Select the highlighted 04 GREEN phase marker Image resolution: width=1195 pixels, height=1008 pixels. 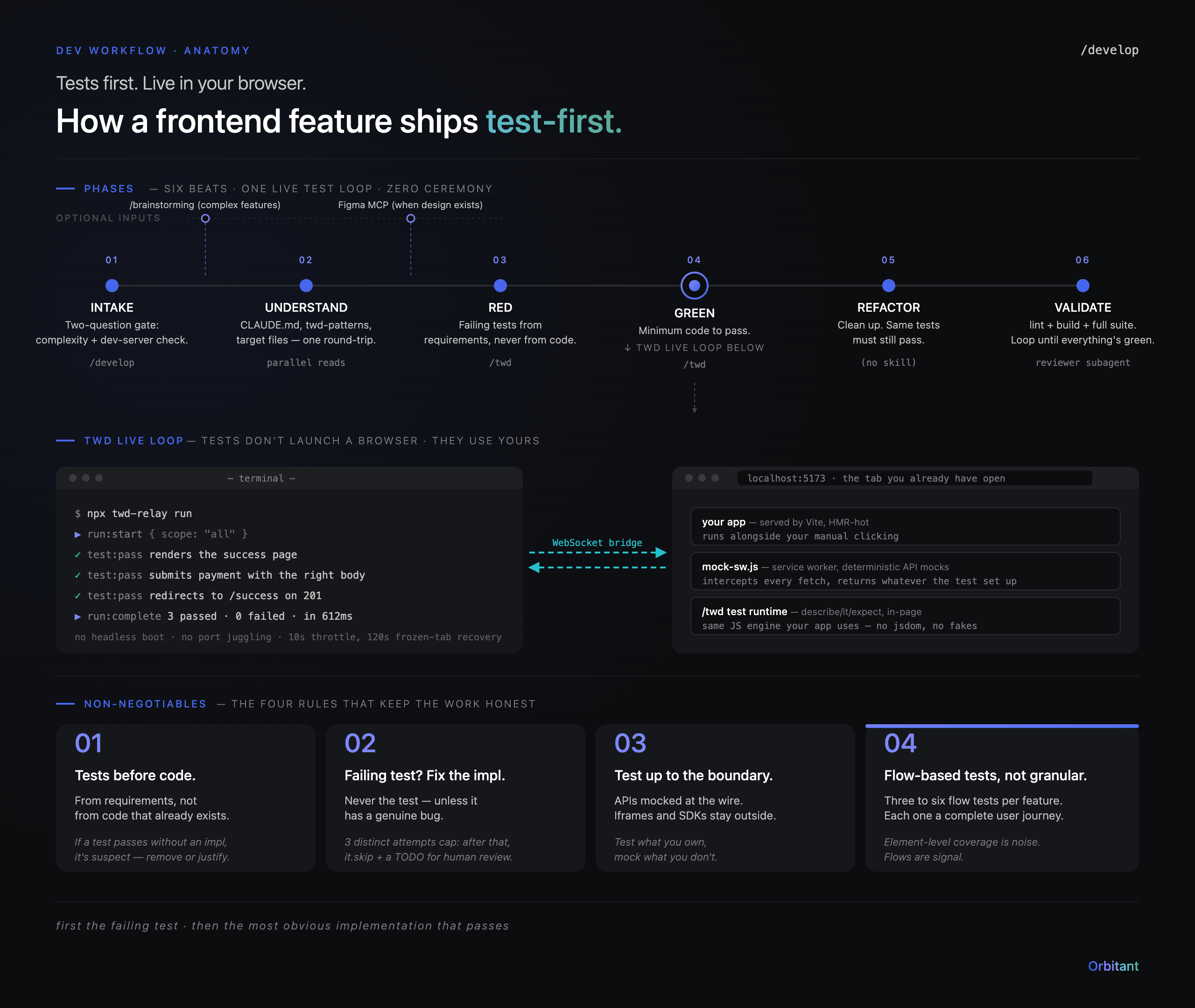point(695,285)
